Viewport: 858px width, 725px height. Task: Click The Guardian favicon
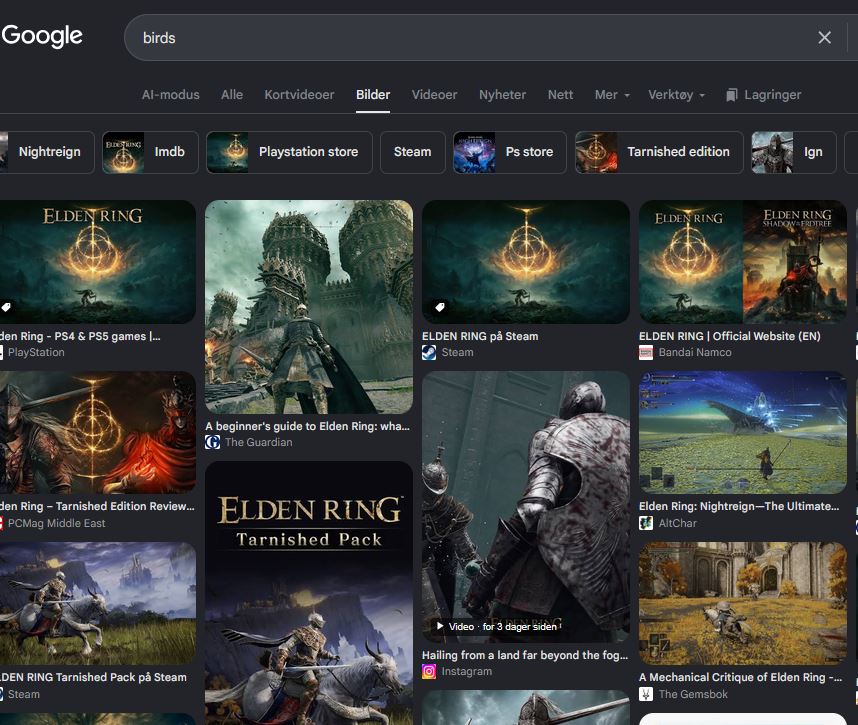[x=212, y=442]
